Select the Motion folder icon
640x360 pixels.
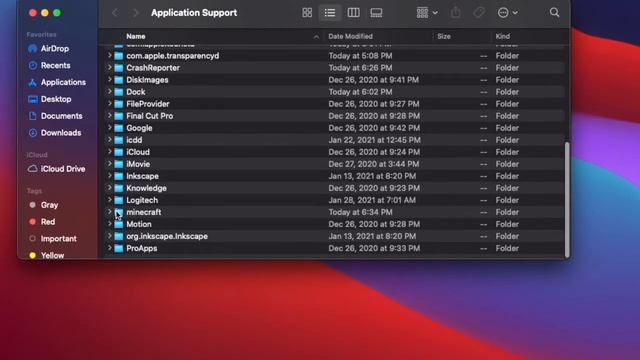pos(119,224)
